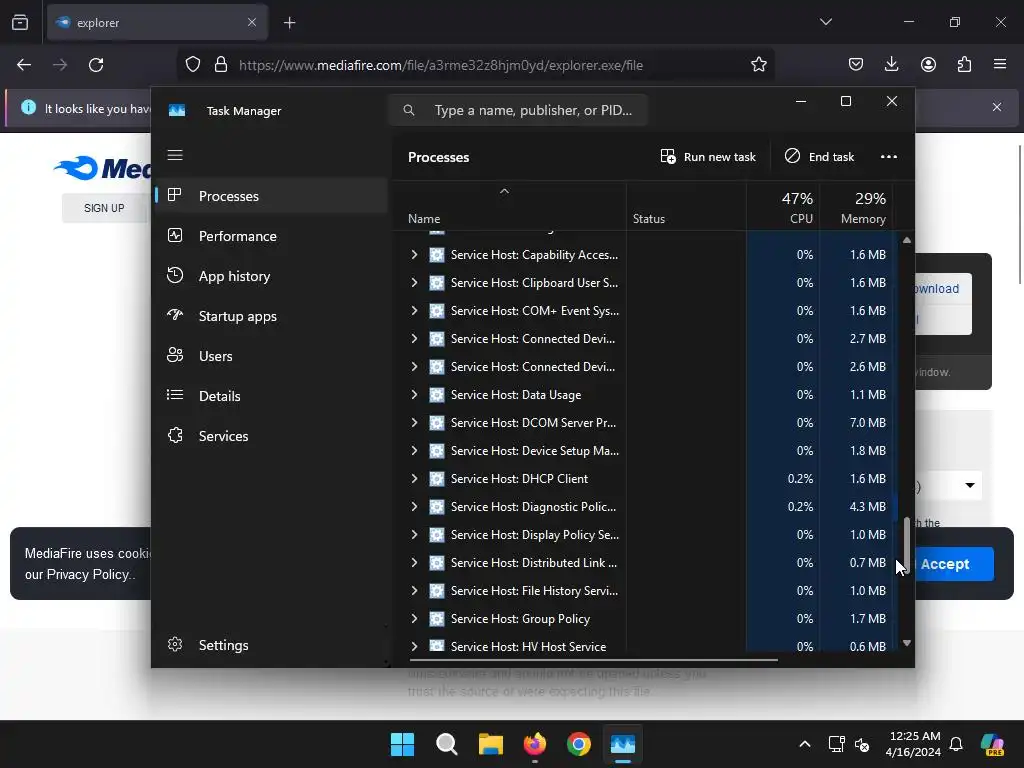Click scrollbar up arrow in process list
This screenshot has height=768, width=1024.
(906, 240)
